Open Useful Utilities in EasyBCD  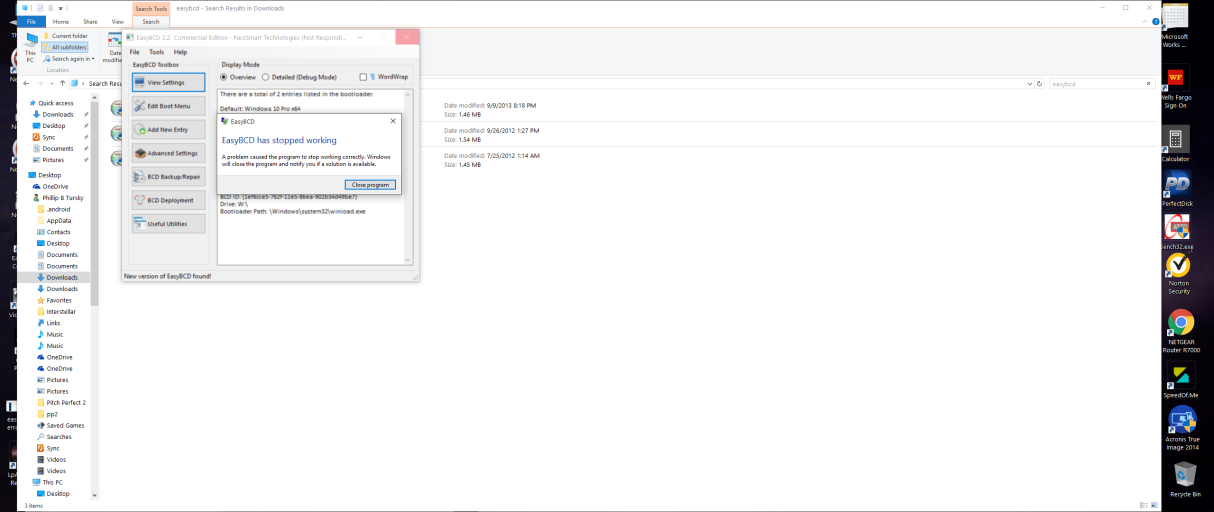click(168, 224)
